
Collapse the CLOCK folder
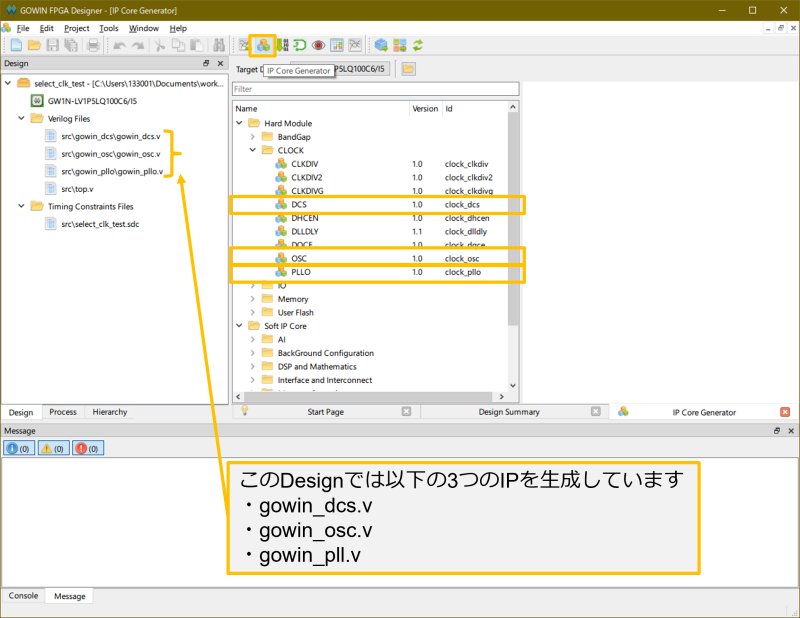click(253, 150)
